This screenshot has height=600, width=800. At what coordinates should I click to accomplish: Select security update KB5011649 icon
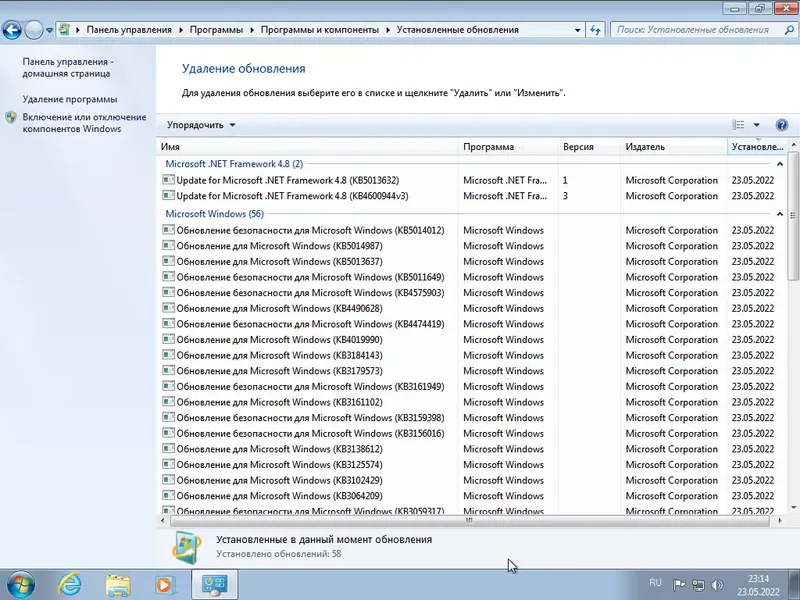click(x=168, y=277)
